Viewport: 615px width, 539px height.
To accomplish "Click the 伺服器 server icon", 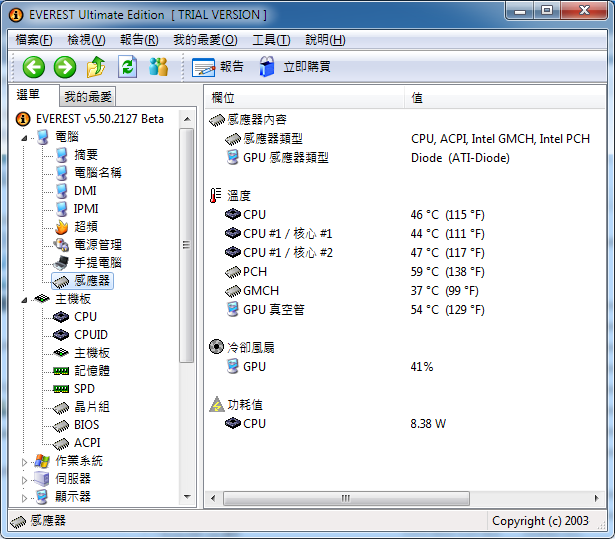I will (x=42, y=479).
